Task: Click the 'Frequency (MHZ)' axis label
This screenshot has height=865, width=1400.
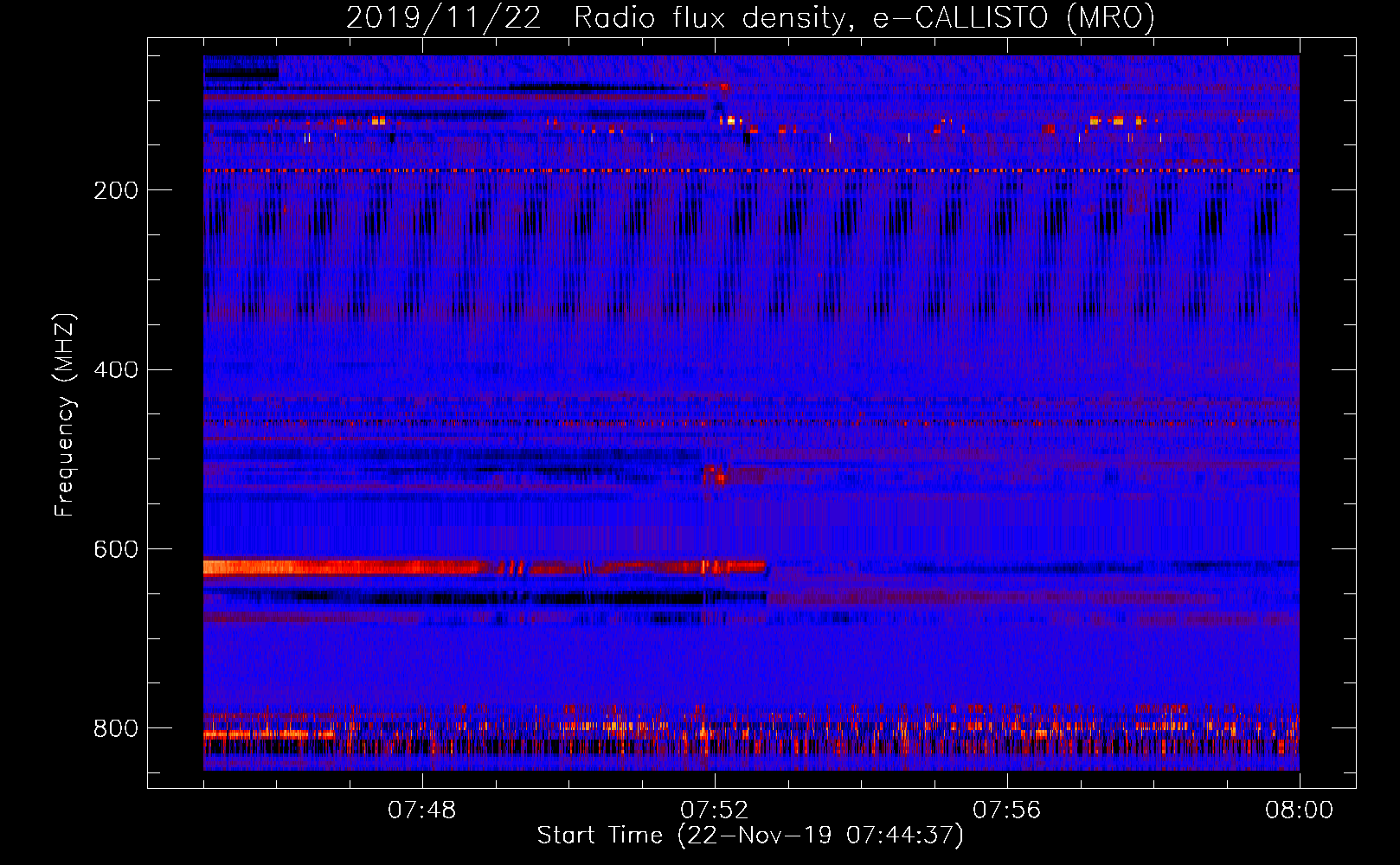Action: click(65, 415)
